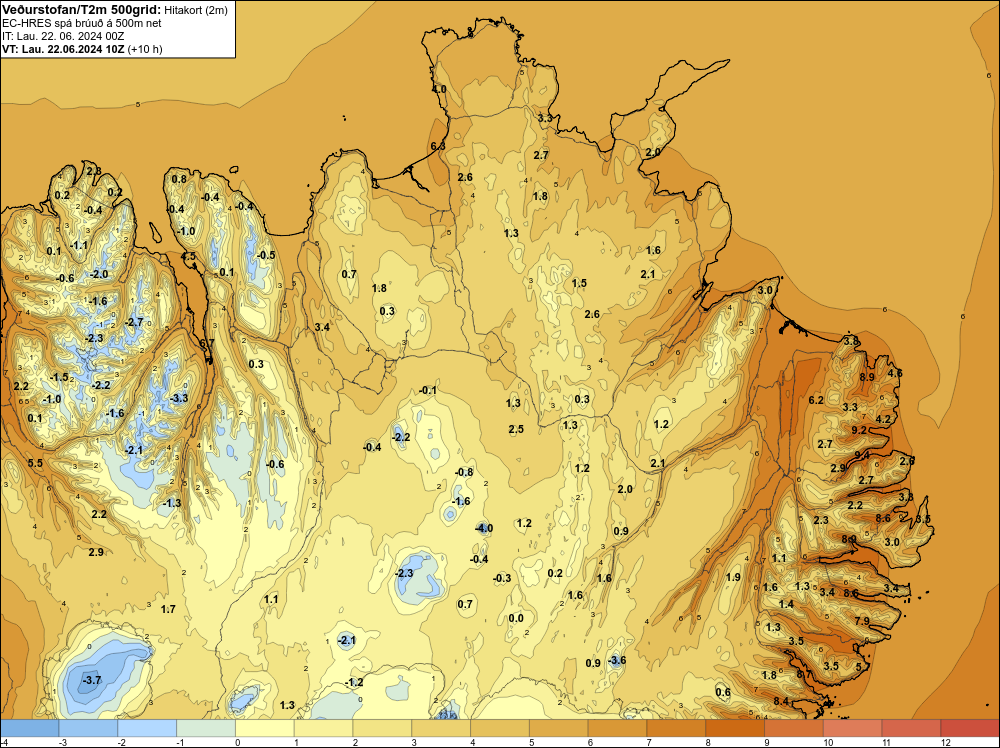Click the temperature value '-3.6'
1000x748 pixels.
click(617, 660)
